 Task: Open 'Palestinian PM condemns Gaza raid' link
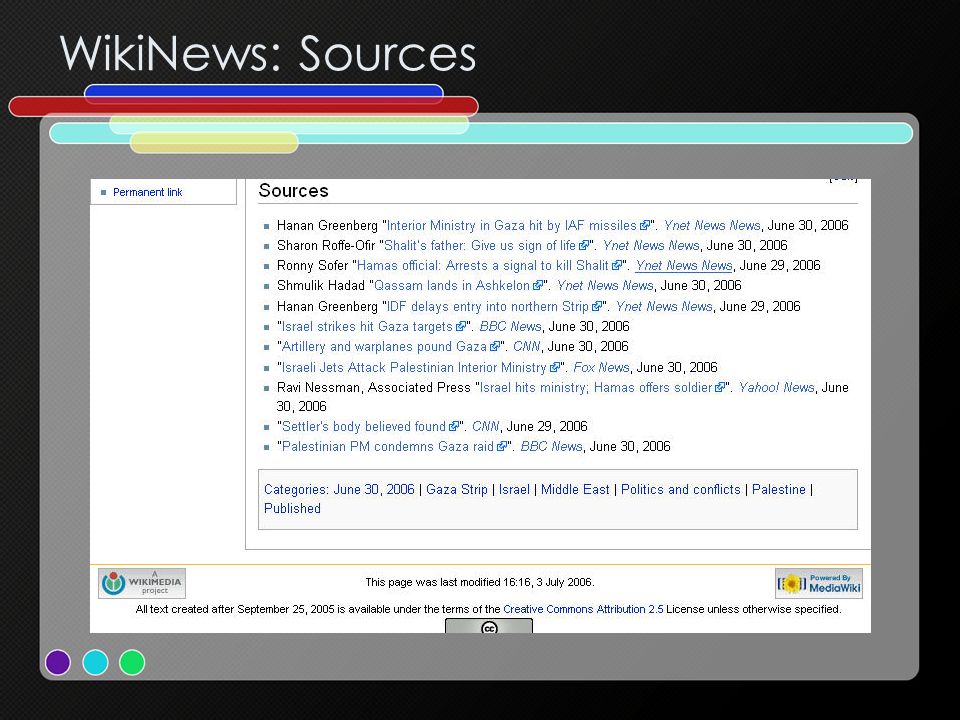point(388,446)
